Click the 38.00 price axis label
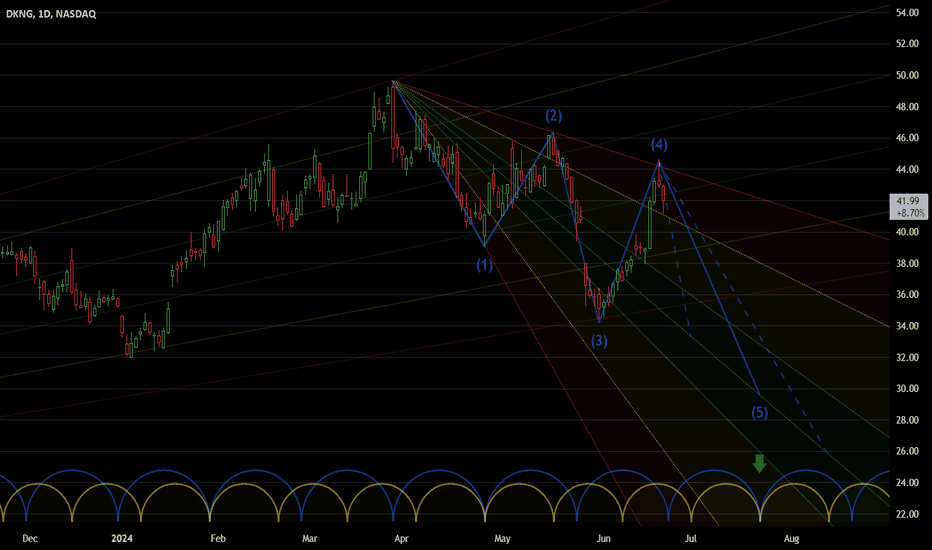Screen dimensions: 932x550 [x=907, y=263]
